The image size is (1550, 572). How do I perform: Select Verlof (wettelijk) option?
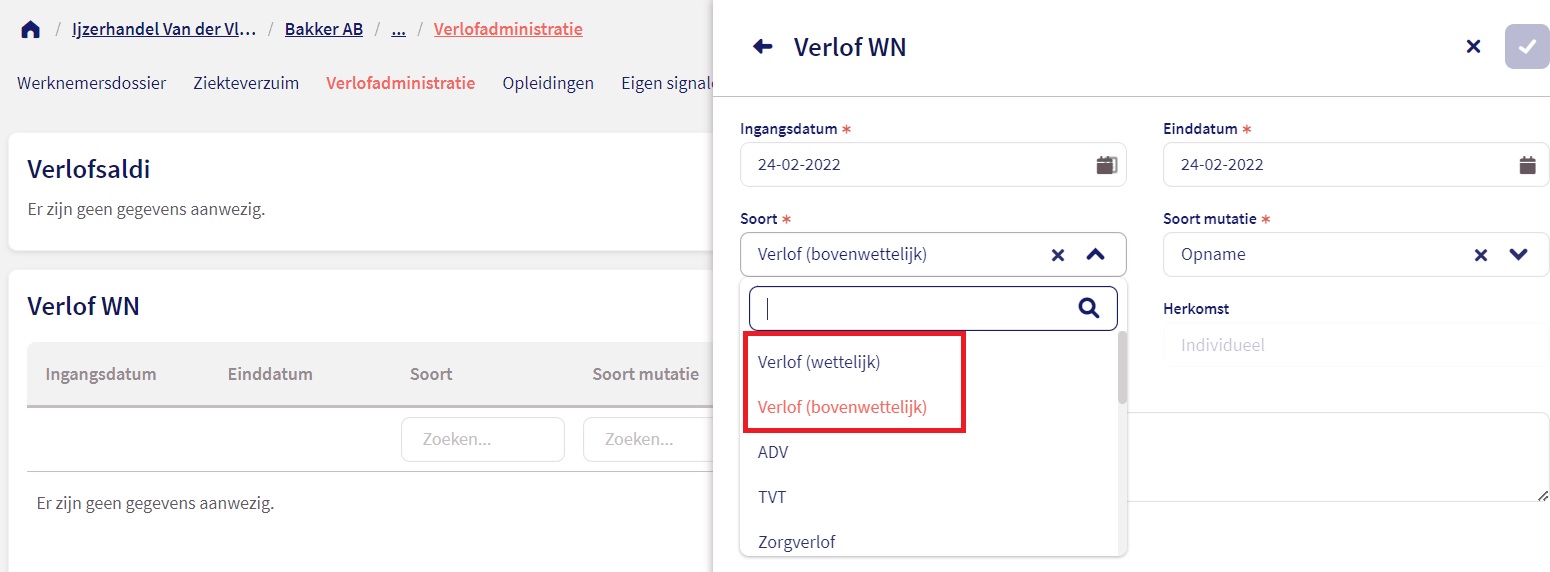[x=819, y=362]
